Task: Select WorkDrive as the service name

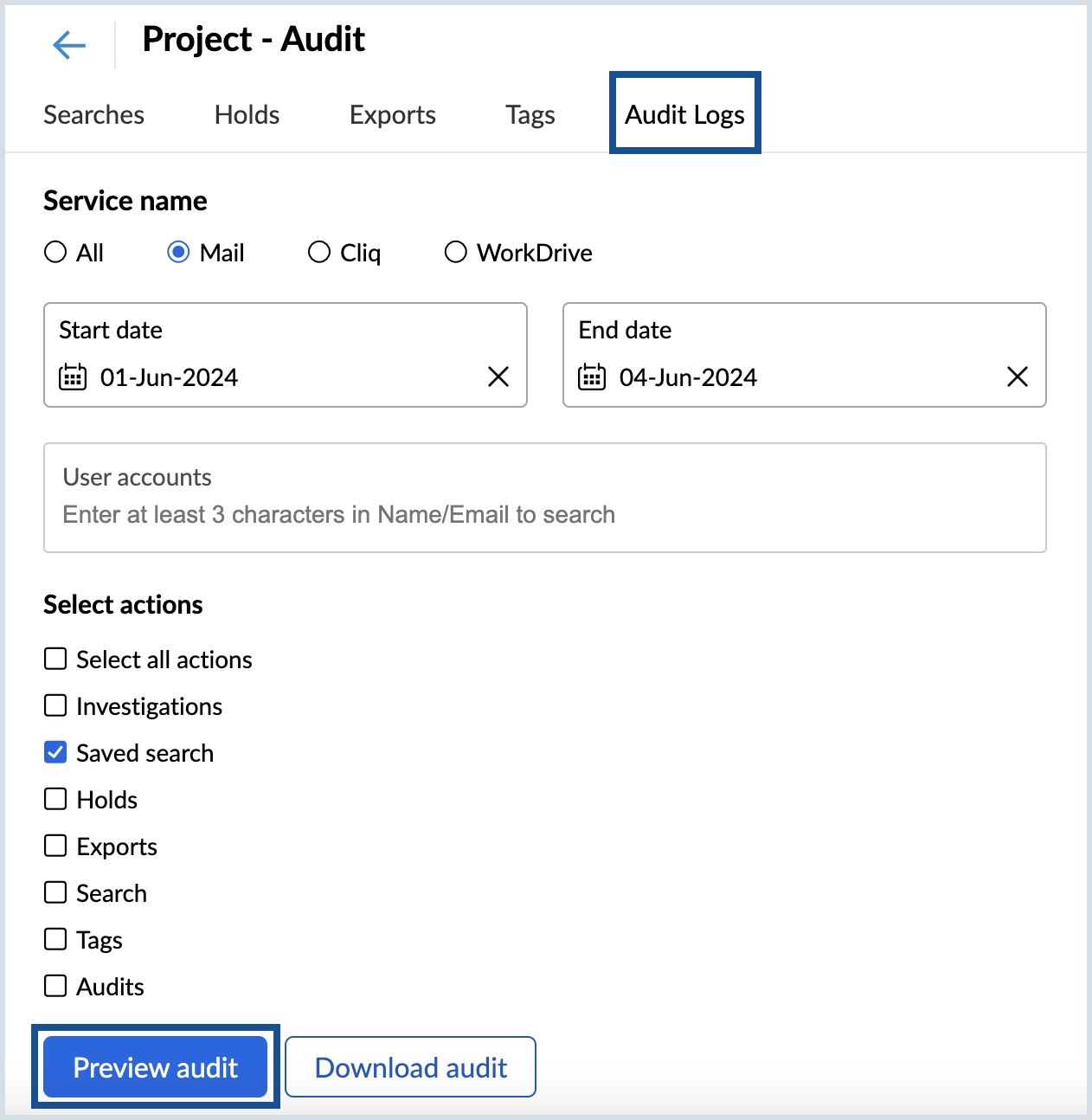Action: tap(456, 252)
